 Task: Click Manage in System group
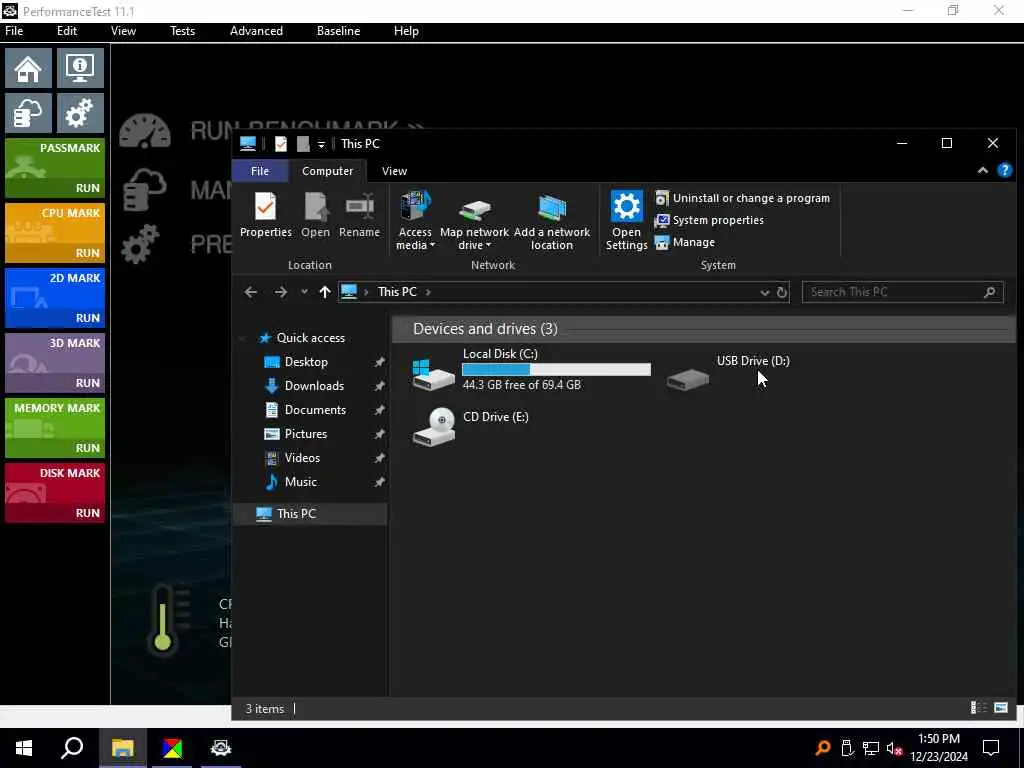[684, 242]
